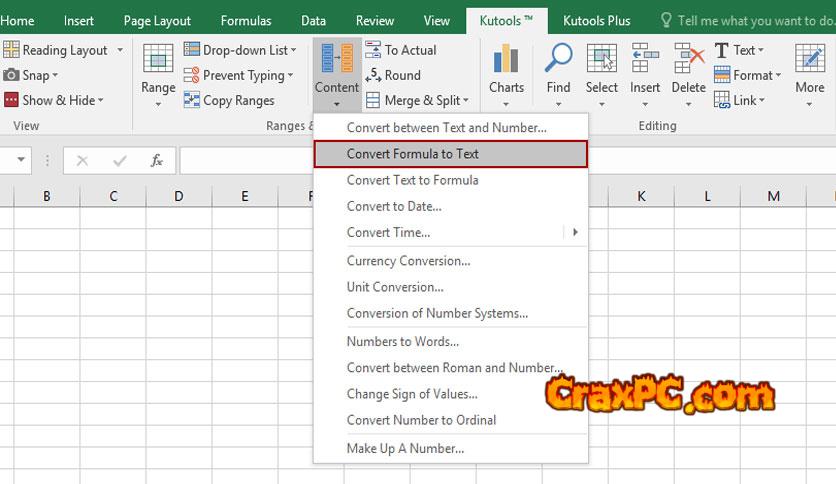
Task: Expand the Merge & Split dropdown
Action: pyautogui.click(x=468, y=101)
